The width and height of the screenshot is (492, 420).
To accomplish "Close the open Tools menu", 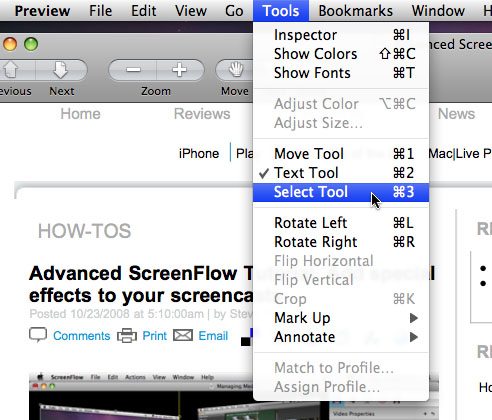I will click(281, 11).
